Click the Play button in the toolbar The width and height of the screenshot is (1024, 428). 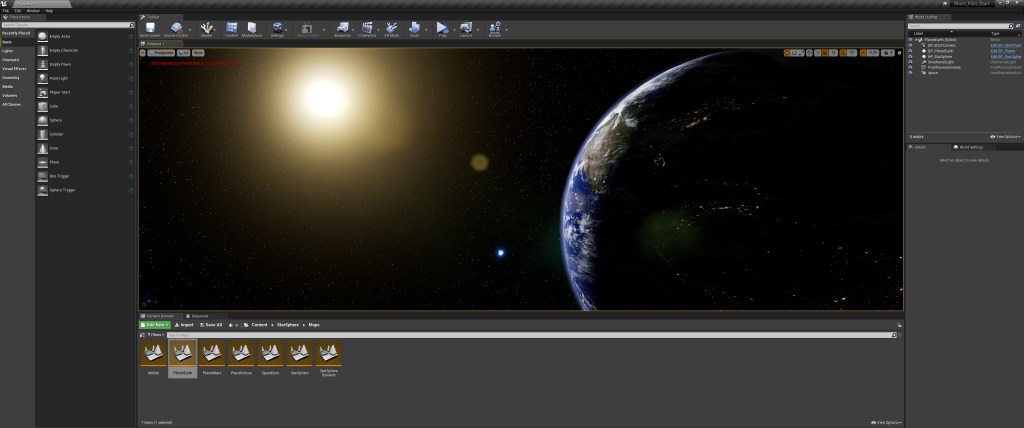click(x=442, y=29)
